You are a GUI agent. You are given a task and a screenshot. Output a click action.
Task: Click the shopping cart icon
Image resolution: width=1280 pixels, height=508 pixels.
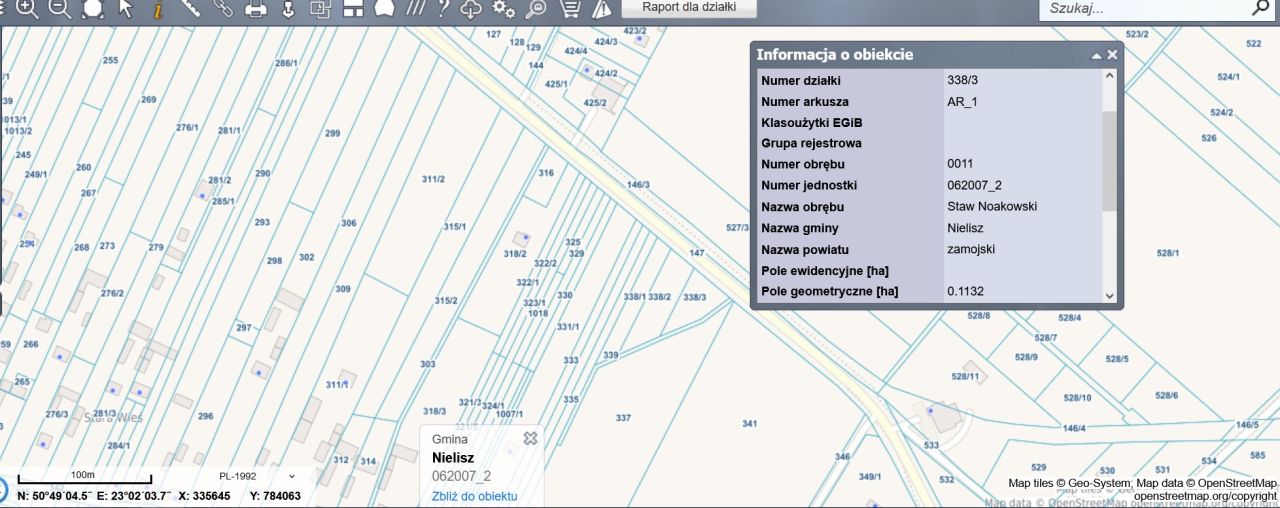pyautogui.click(x=569, y=9)
